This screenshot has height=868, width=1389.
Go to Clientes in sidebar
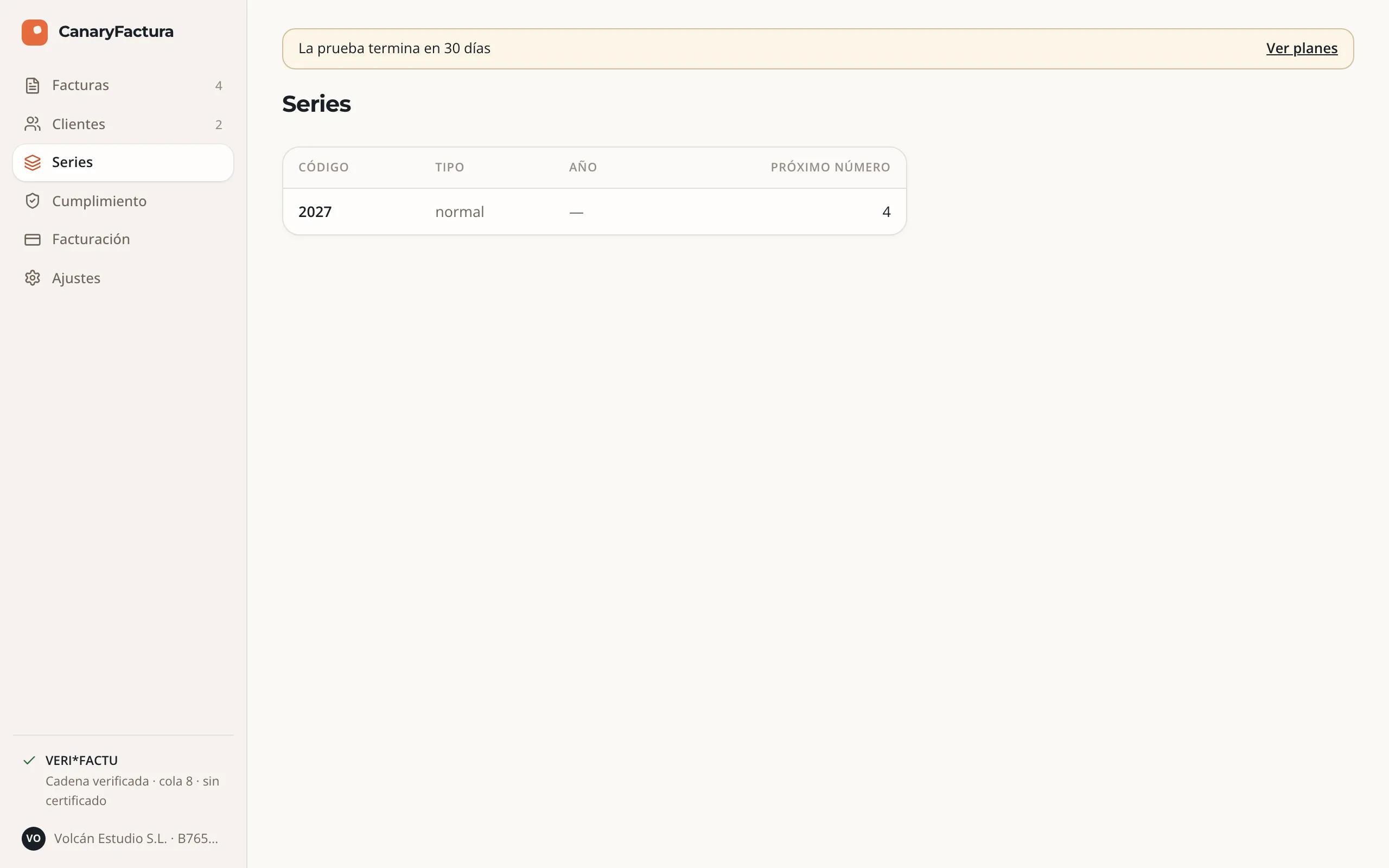[123, 124]
